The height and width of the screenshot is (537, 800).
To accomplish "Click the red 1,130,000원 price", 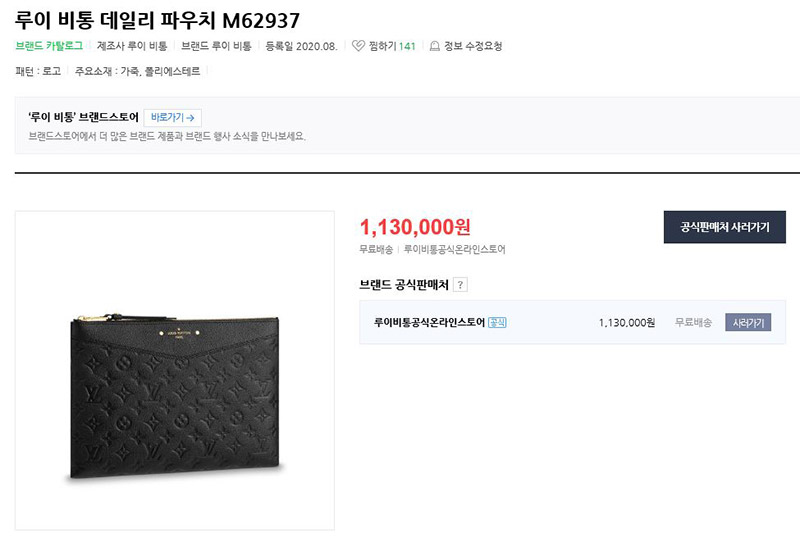I will 415,227.
